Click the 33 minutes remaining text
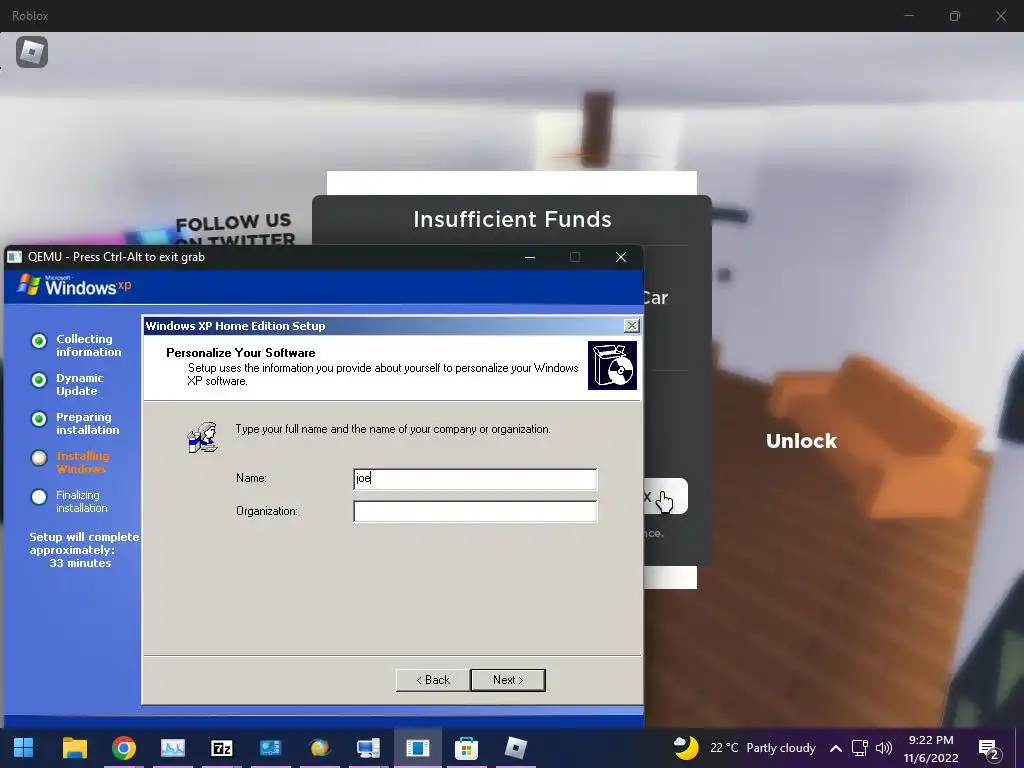This screenshot has width=1024, height=768. [80, 563]
